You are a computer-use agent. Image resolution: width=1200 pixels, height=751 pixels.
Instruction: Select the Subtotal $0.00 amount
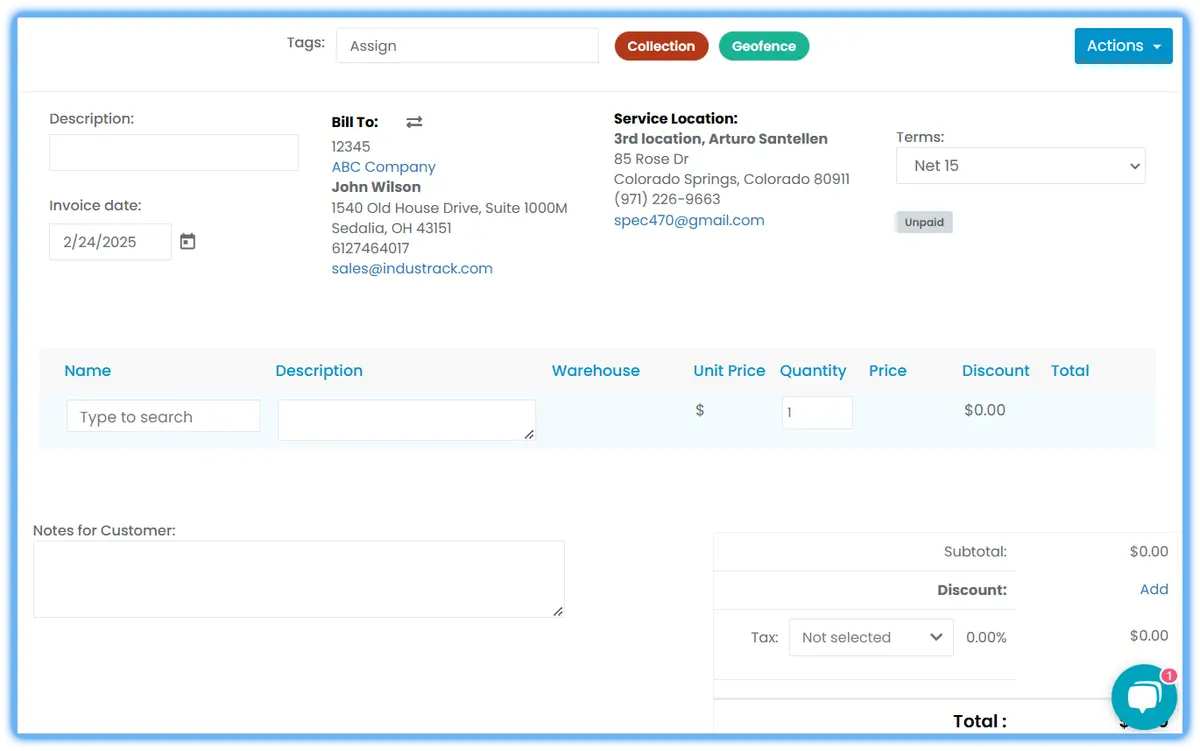tap(1149, 551)
